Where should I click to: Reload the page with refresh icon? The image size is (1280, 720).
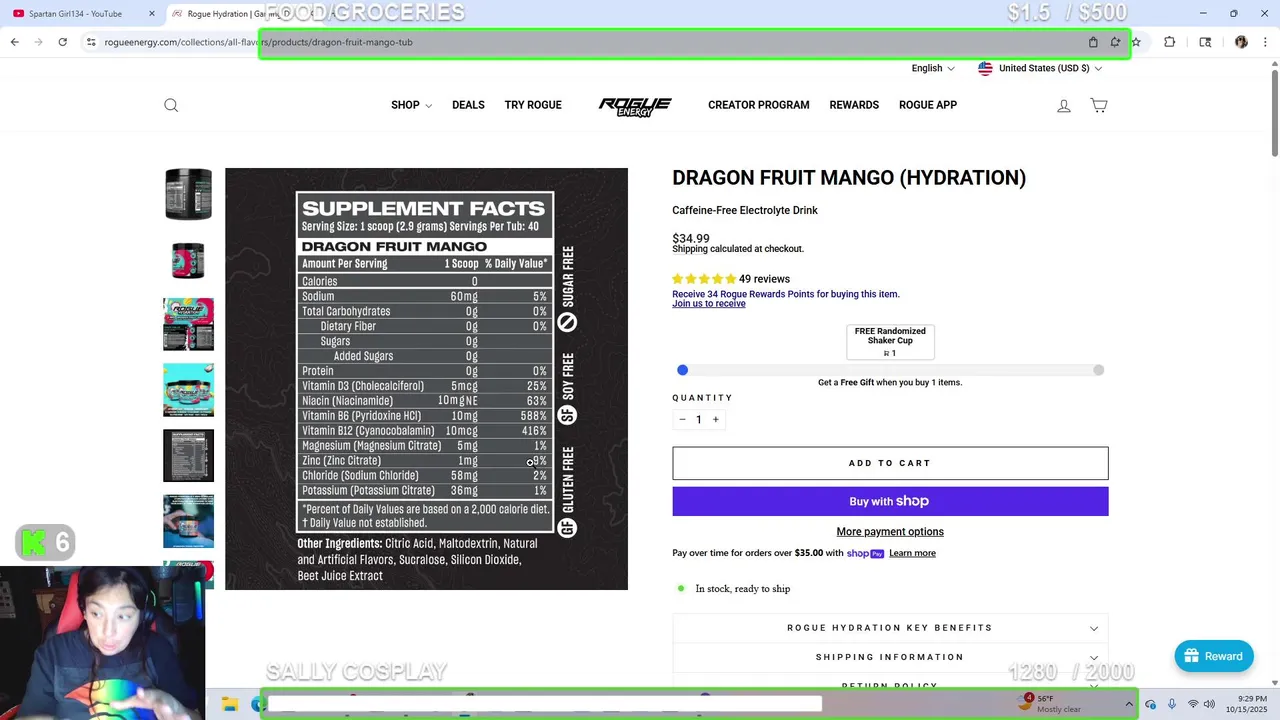pyautogui.click(x=62, y=42)
